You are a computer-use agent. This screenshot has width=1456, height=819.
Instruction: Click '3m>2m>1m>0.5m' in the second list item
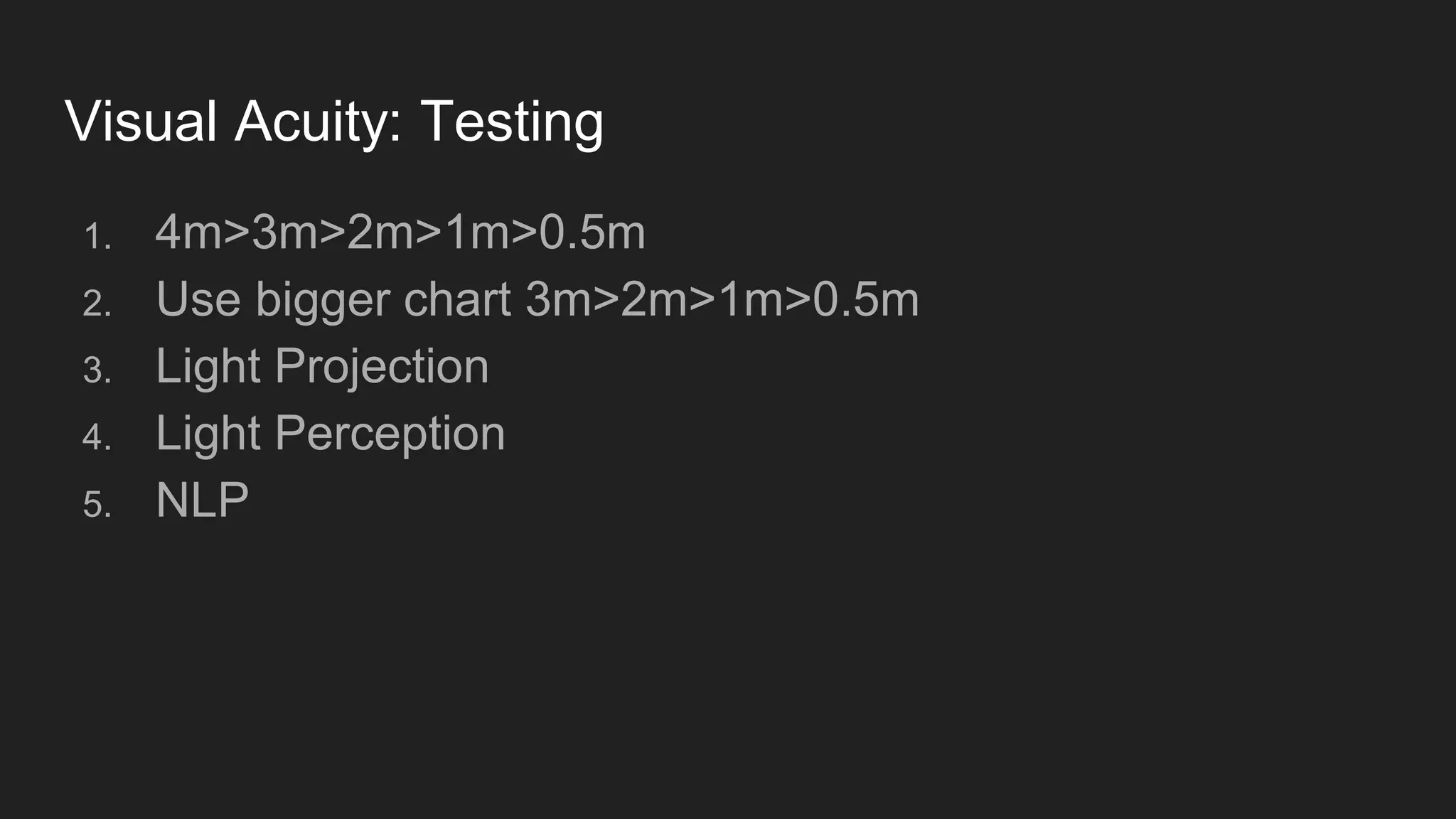pyautogui.click(x=722, y=299)
